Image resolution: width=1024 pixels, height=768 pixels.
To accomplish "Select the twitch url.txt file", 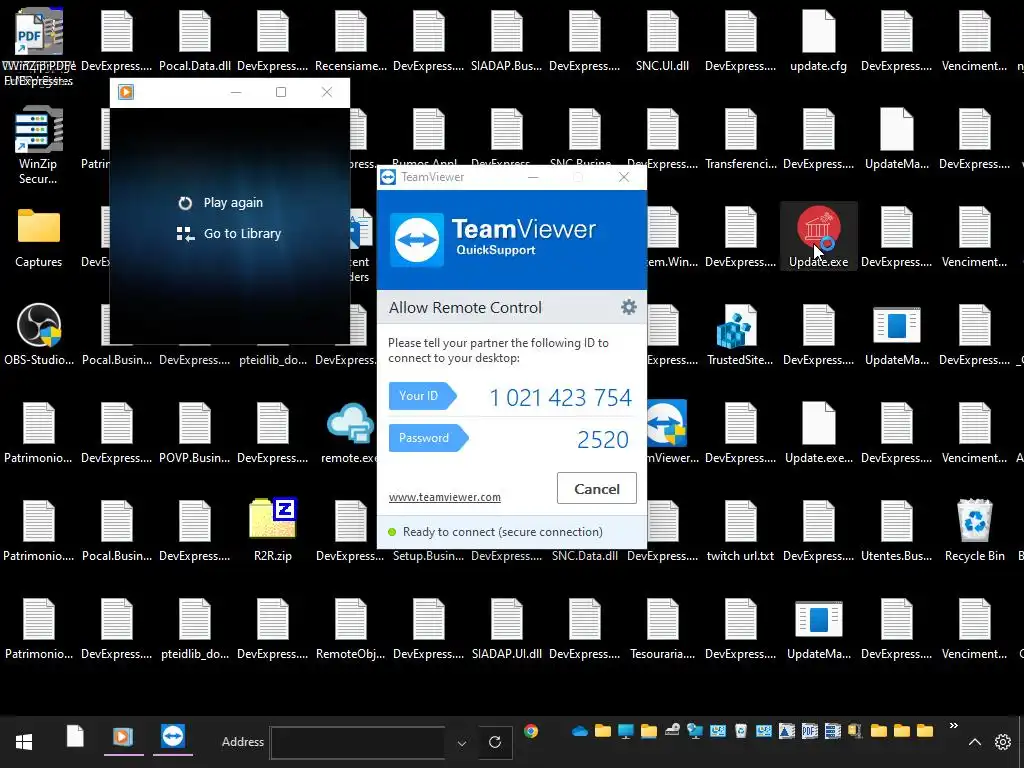I will pyautogui.click(x=740, y=530).
